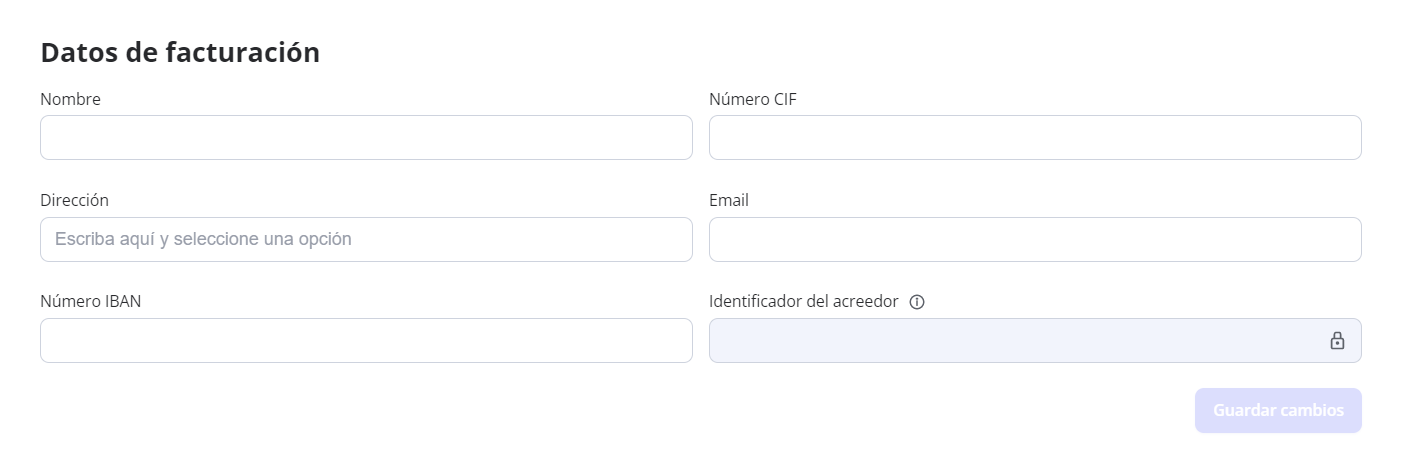Click the empty box for the billing email
This screenshot has height=465, width=1405.
click(1035, 240)
